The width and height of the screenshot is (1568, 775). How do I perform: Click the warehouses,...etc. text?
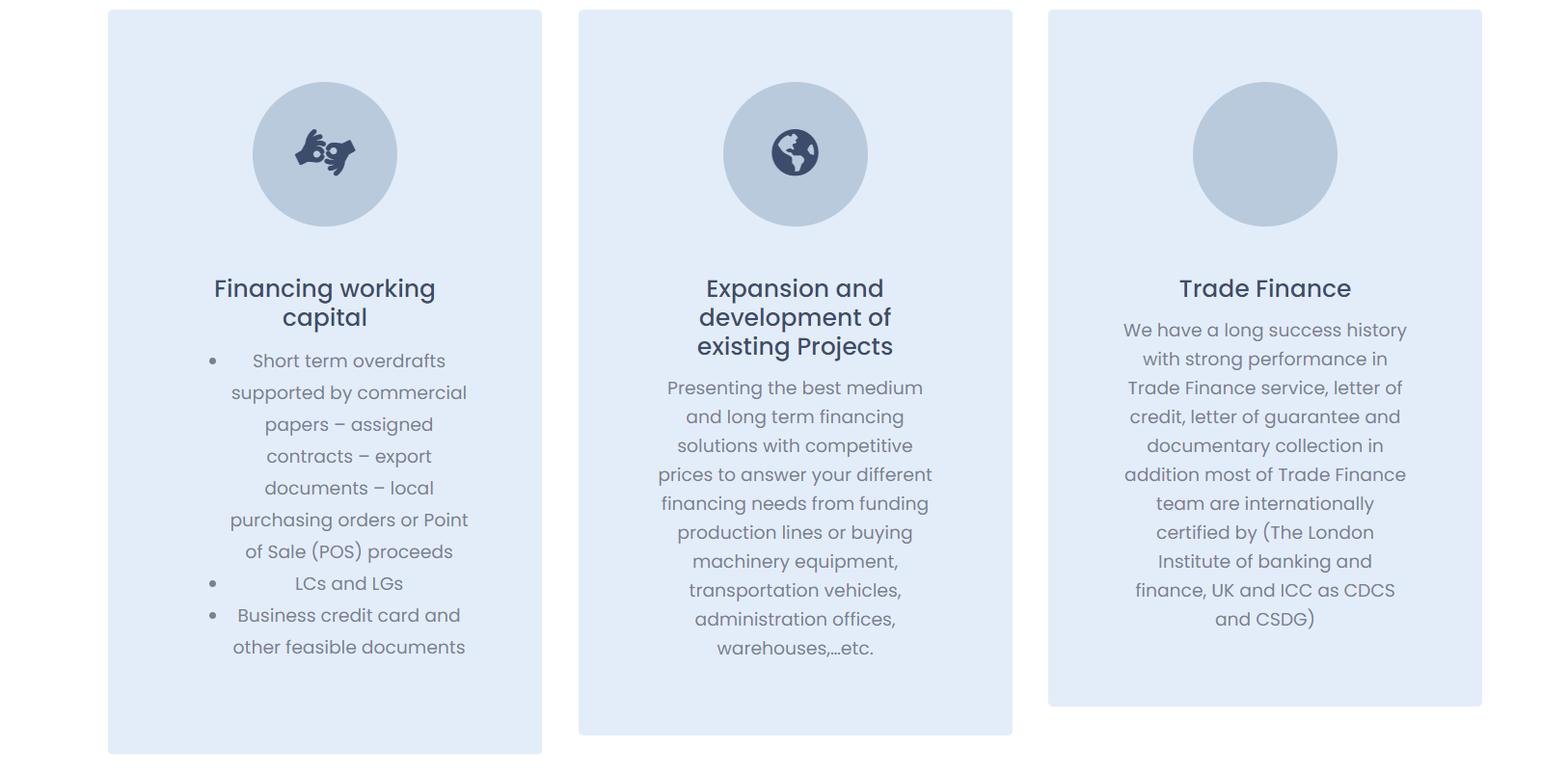pyautogui.click(x=795, y=648)
